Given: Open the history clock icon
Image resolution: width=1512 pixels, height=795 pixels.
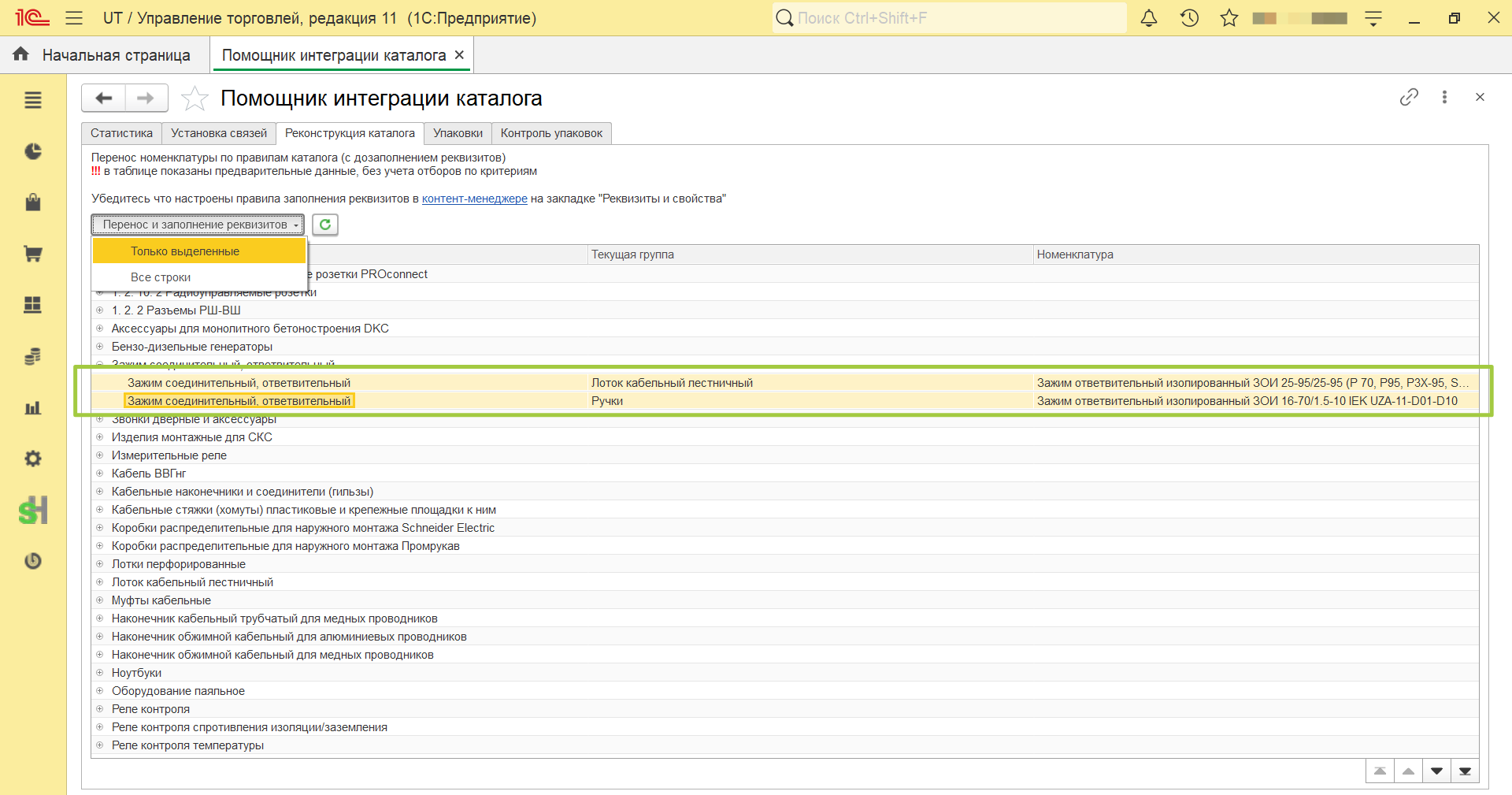Looking at the screenshot, I should coord(1189,18).
